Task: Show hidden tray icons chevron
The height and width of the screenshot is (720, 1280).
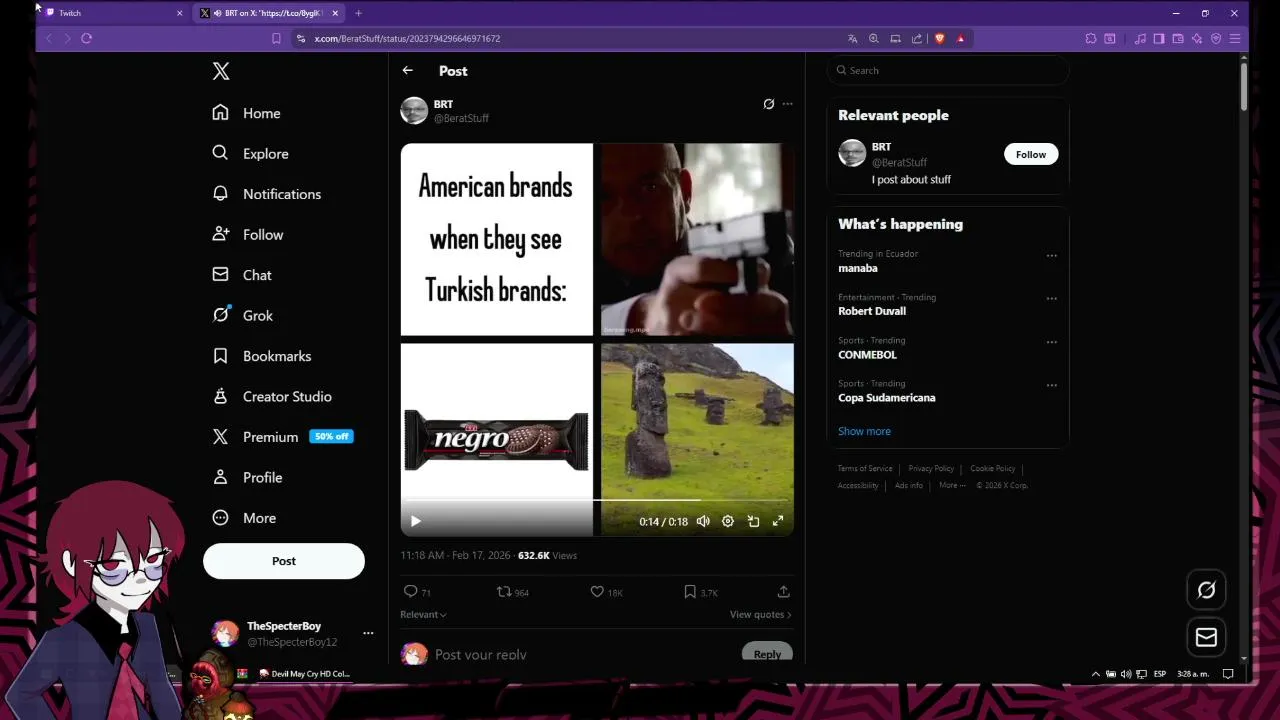Action: pyautogui.click(x=1095, y=674)
